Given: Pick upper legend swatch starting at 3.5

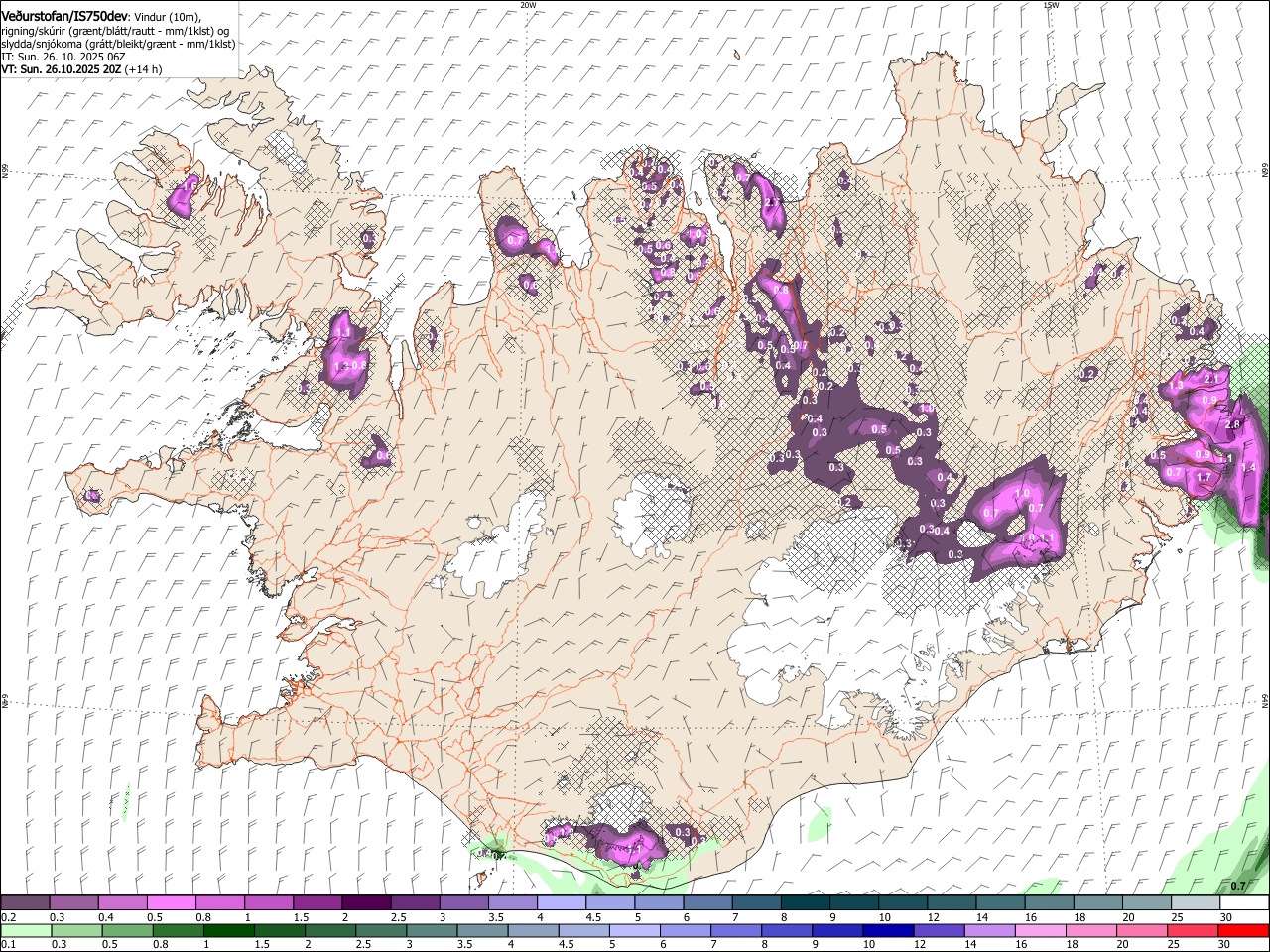Looking at the screenshot, I should point(512,903).
